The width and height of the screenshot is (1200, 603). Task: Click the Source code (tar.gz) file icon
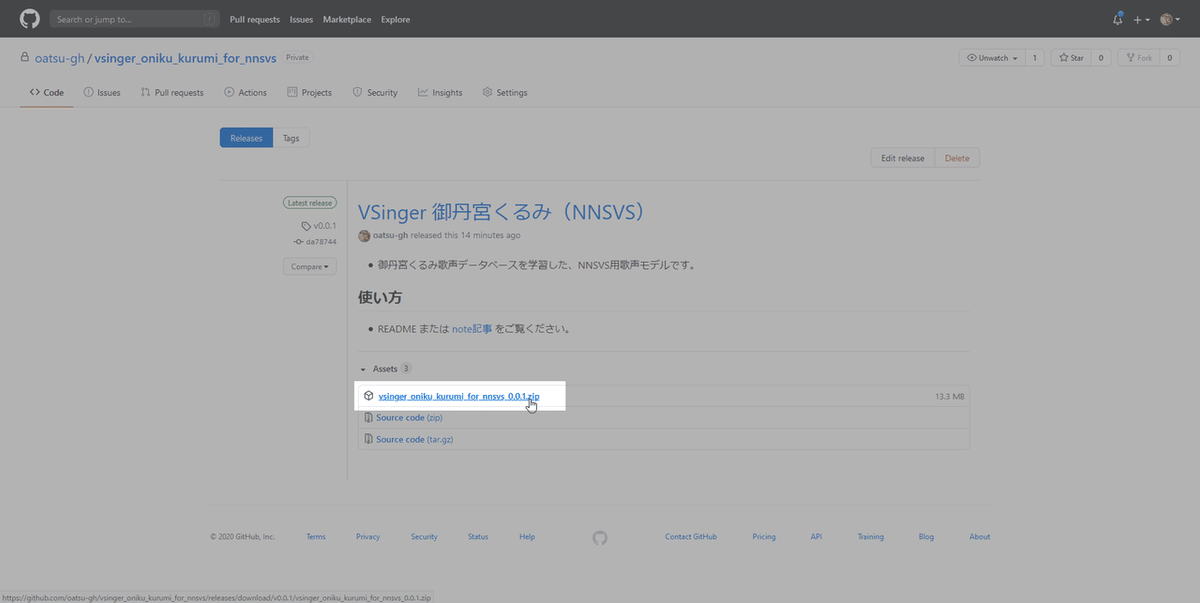(369, 439)
